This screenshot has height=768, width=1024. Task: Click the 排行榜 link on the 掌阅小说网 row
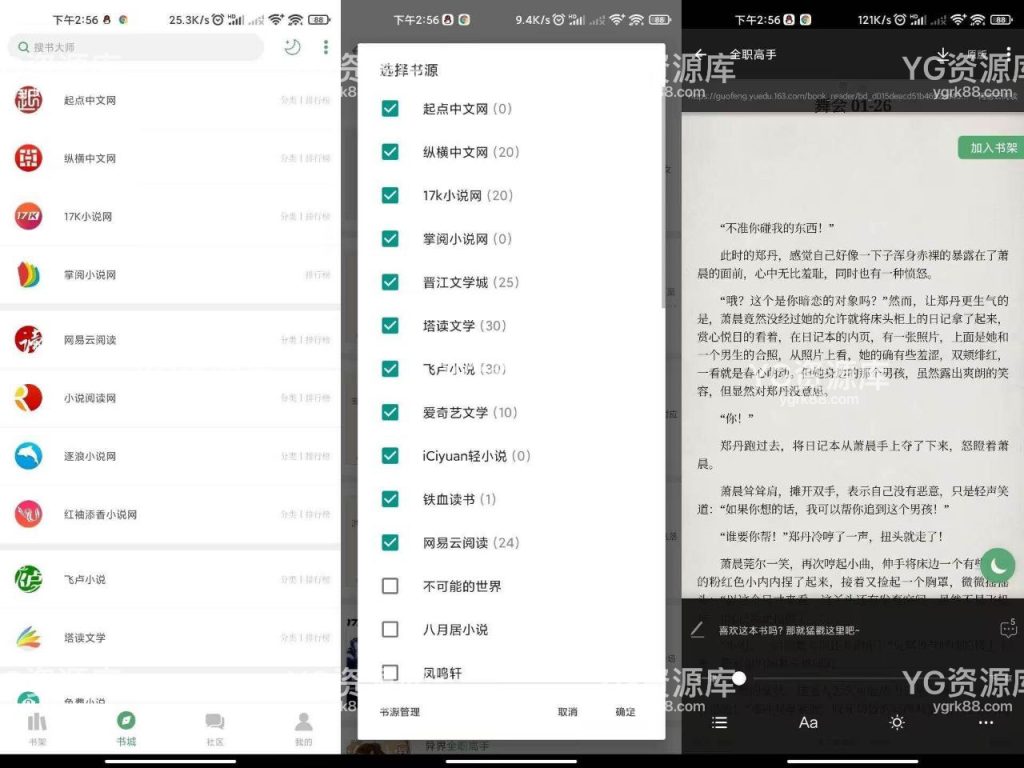[317, 274]
